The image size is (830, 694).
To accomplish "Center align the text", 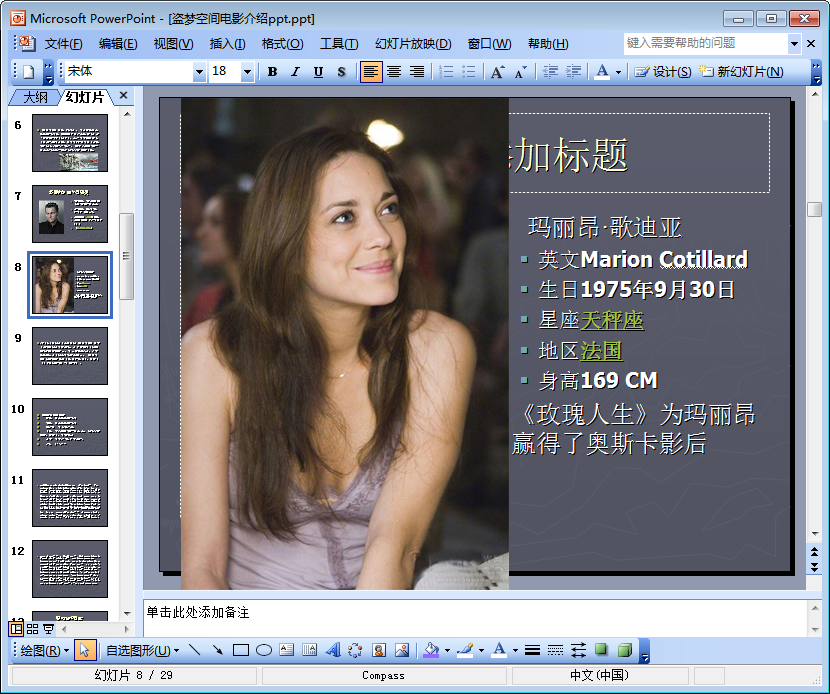I will (394, 72).
